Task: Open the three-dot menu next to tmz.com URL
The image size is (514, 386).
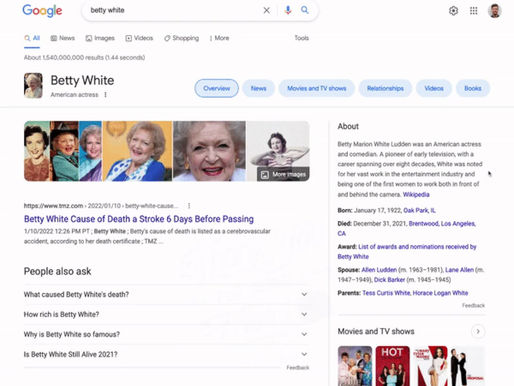Action: 189,206
